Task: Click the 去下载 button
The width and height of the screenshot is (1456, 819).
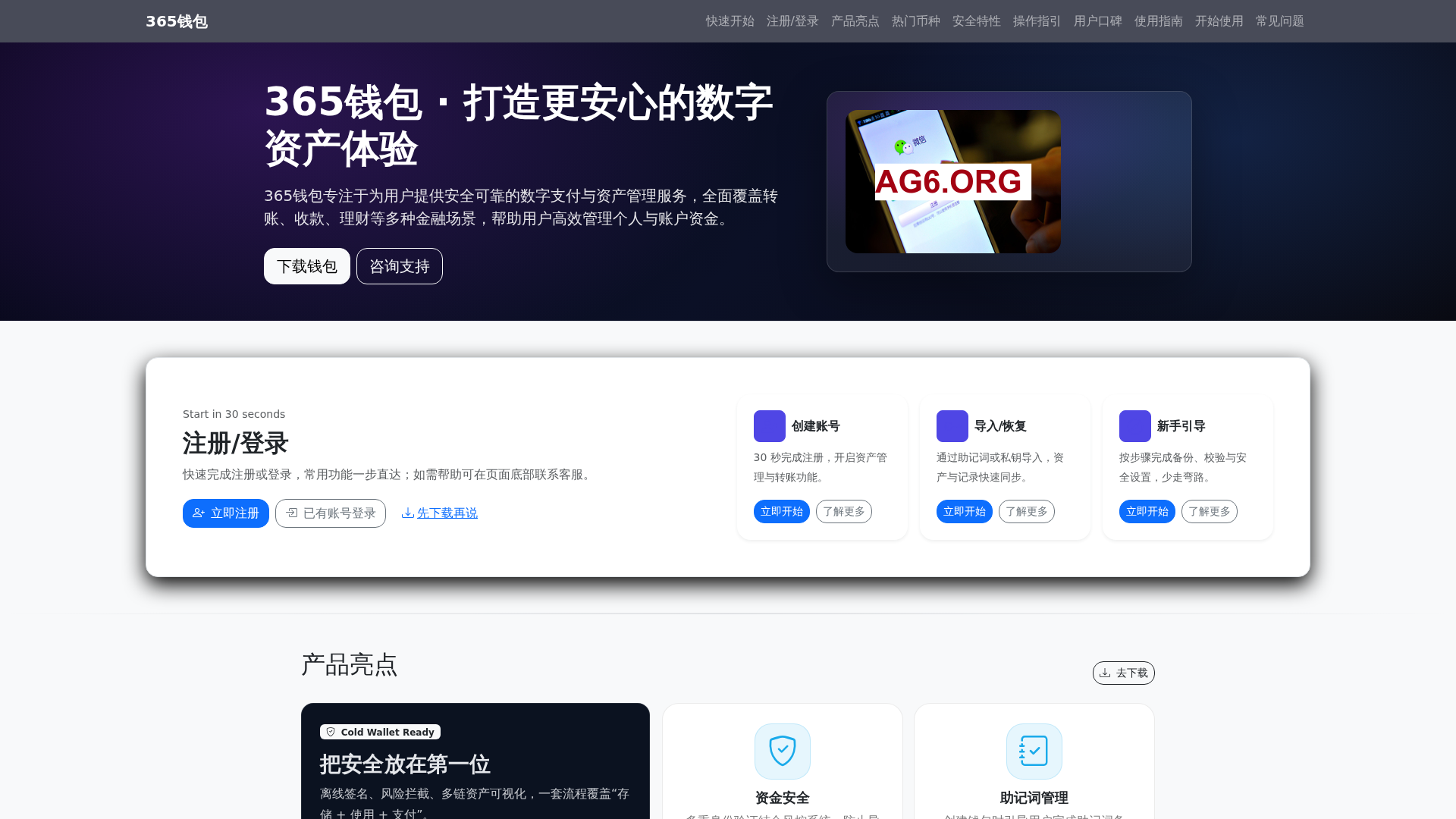Action: (x=1124, y=673)
